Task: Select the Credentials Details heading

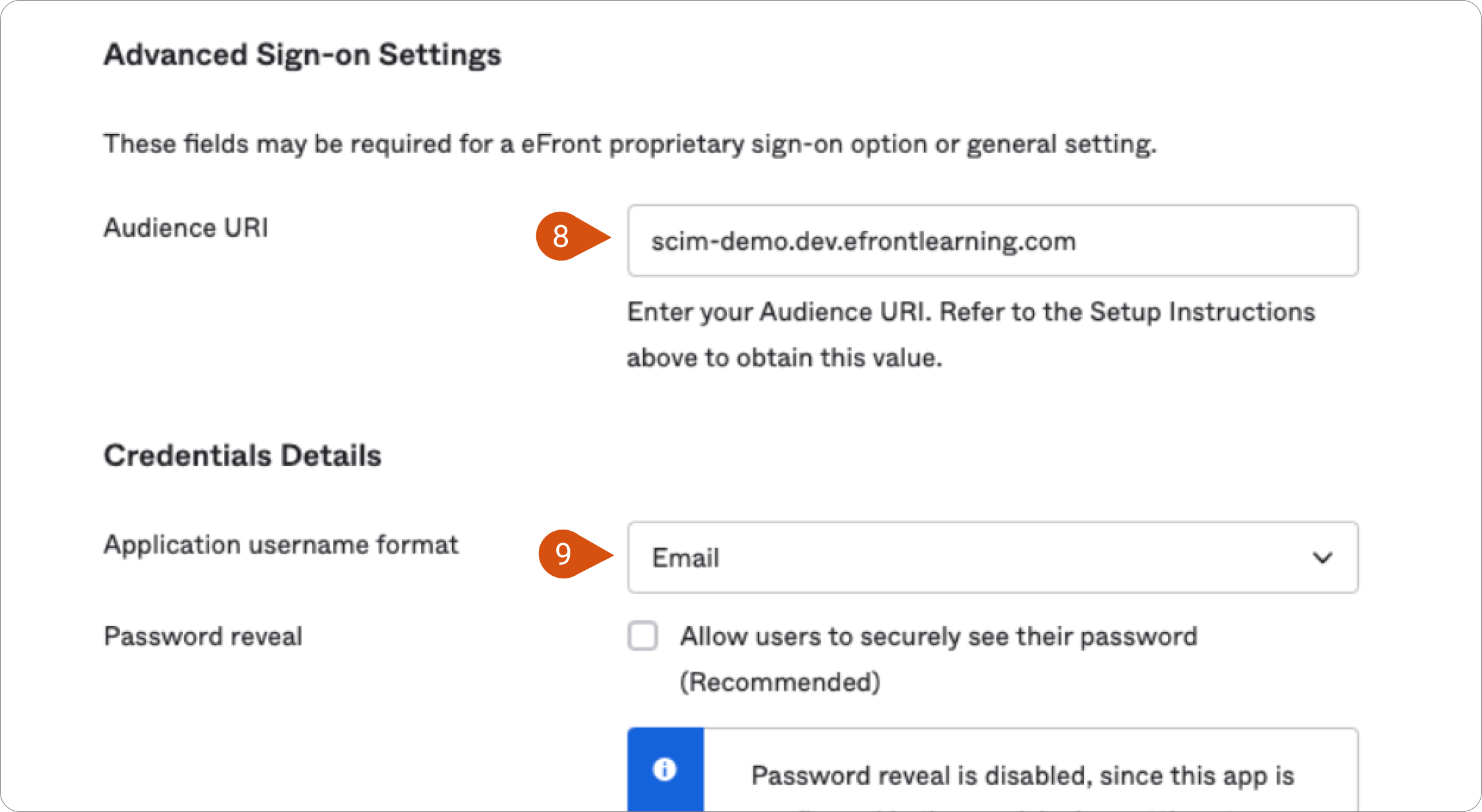Action: click(243, 456)
